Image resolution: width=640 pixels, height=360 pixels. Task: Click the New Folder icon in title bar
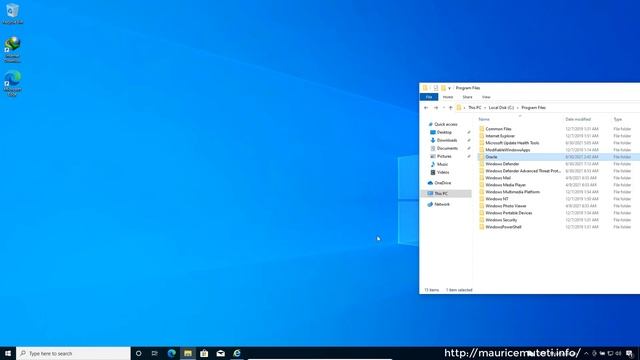click(443, 88)
